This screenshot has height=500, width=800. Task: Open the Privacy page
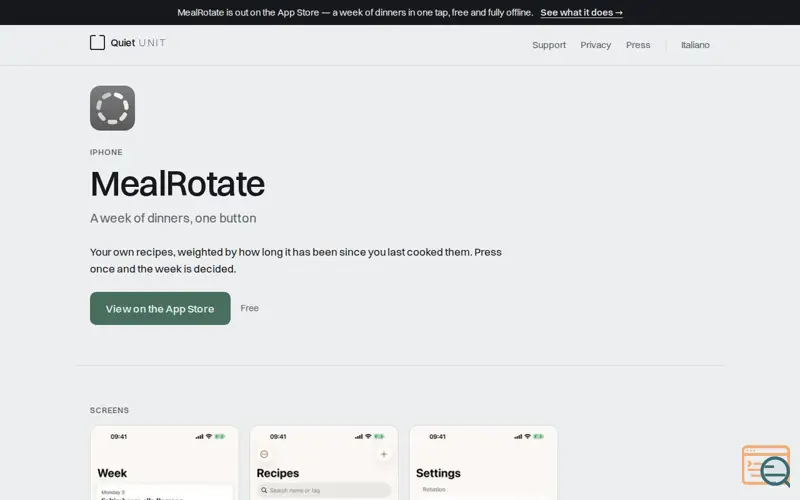tap(595, 45)
